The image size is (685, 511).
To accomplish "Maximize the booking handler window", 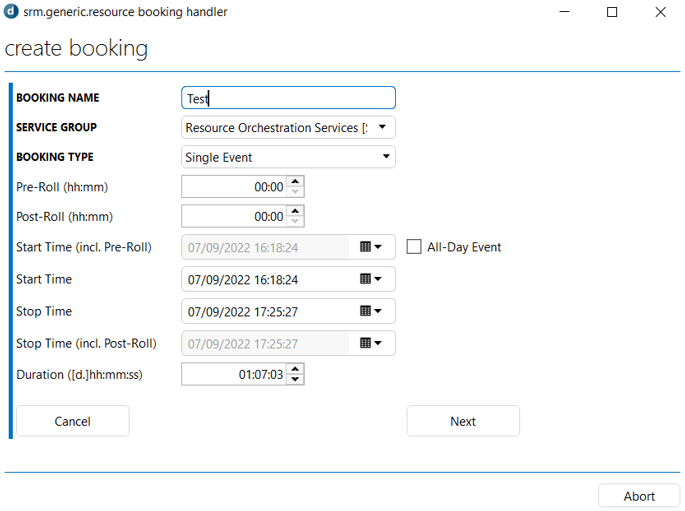I will tap(612, 12).
